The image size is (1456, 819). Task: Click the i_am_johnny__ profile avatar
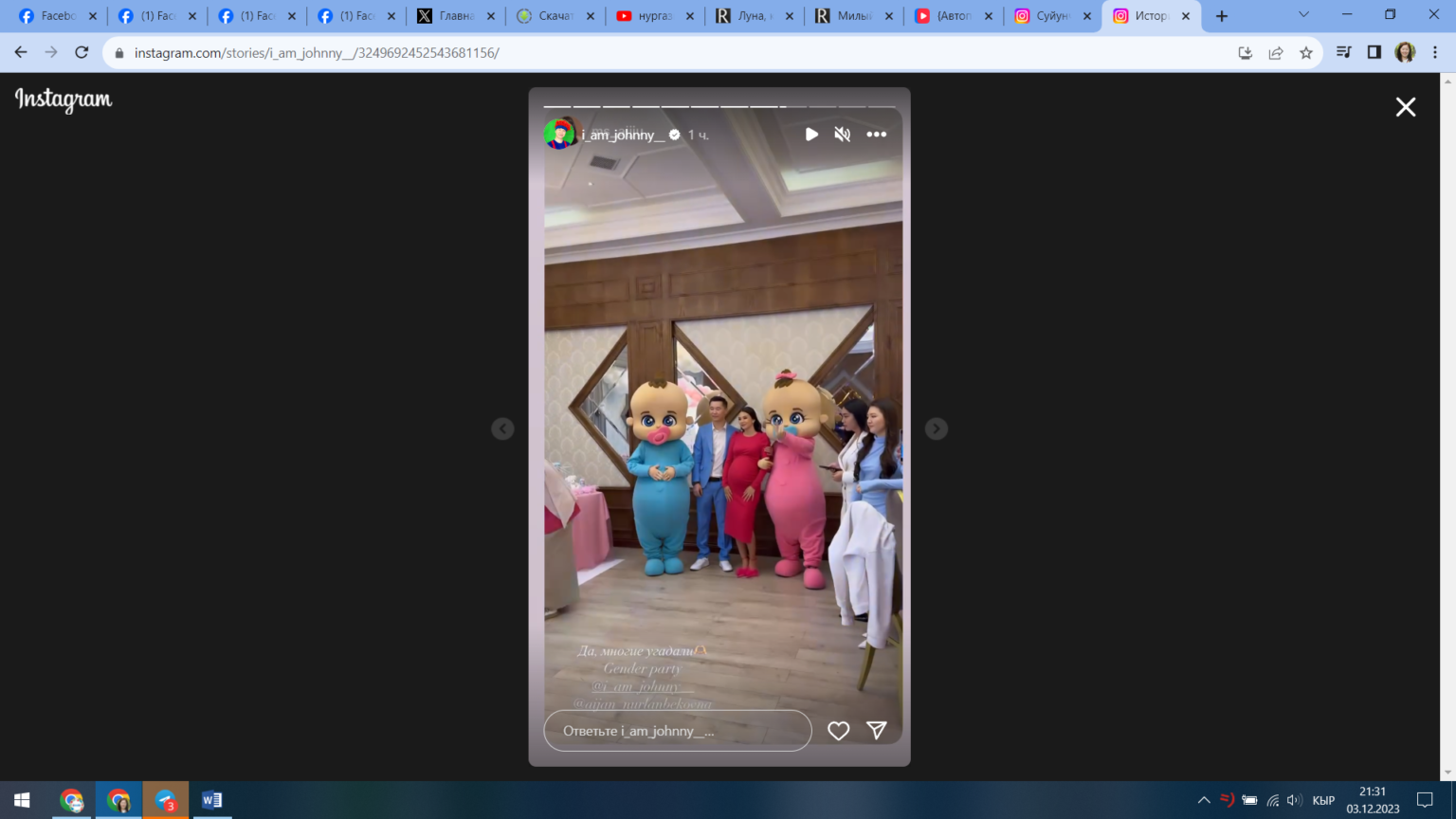click(559, 135)
